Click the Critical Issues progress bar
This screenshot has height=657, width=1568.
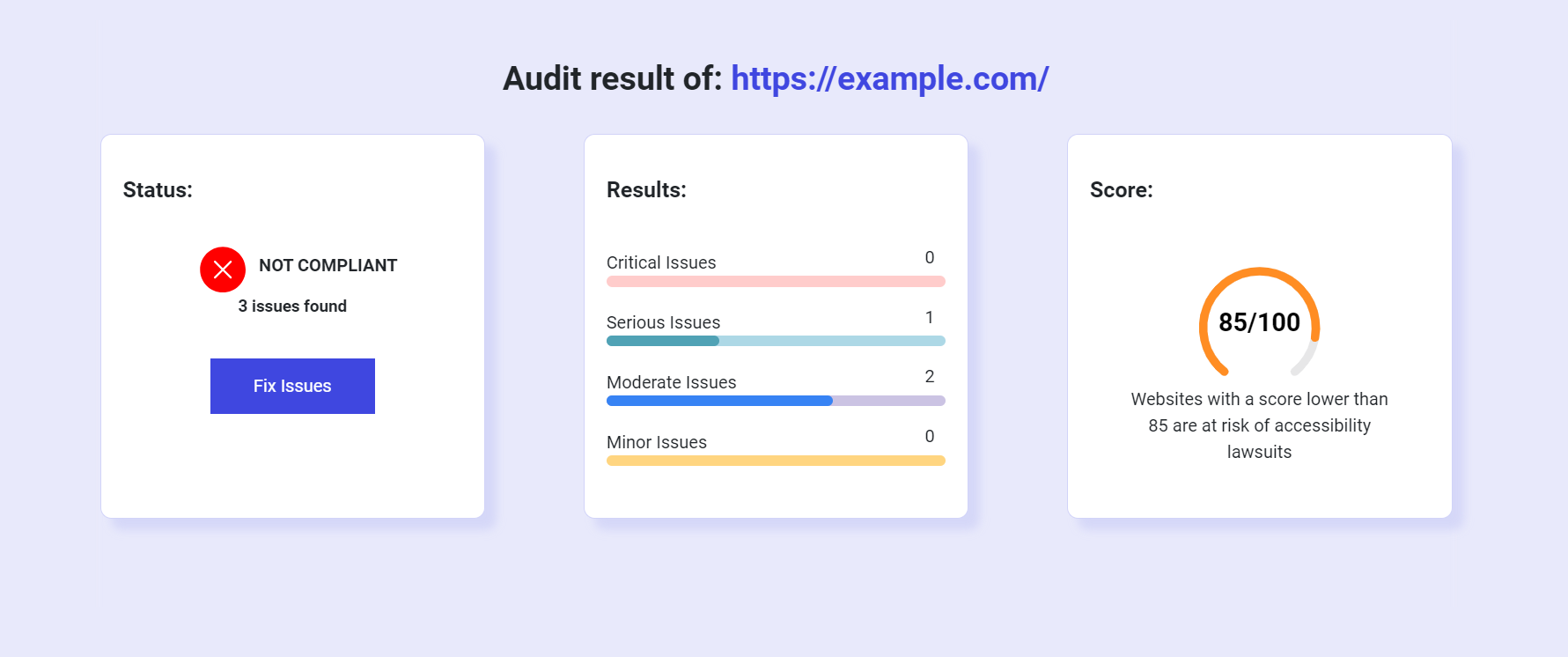click(x=776, y=282)
